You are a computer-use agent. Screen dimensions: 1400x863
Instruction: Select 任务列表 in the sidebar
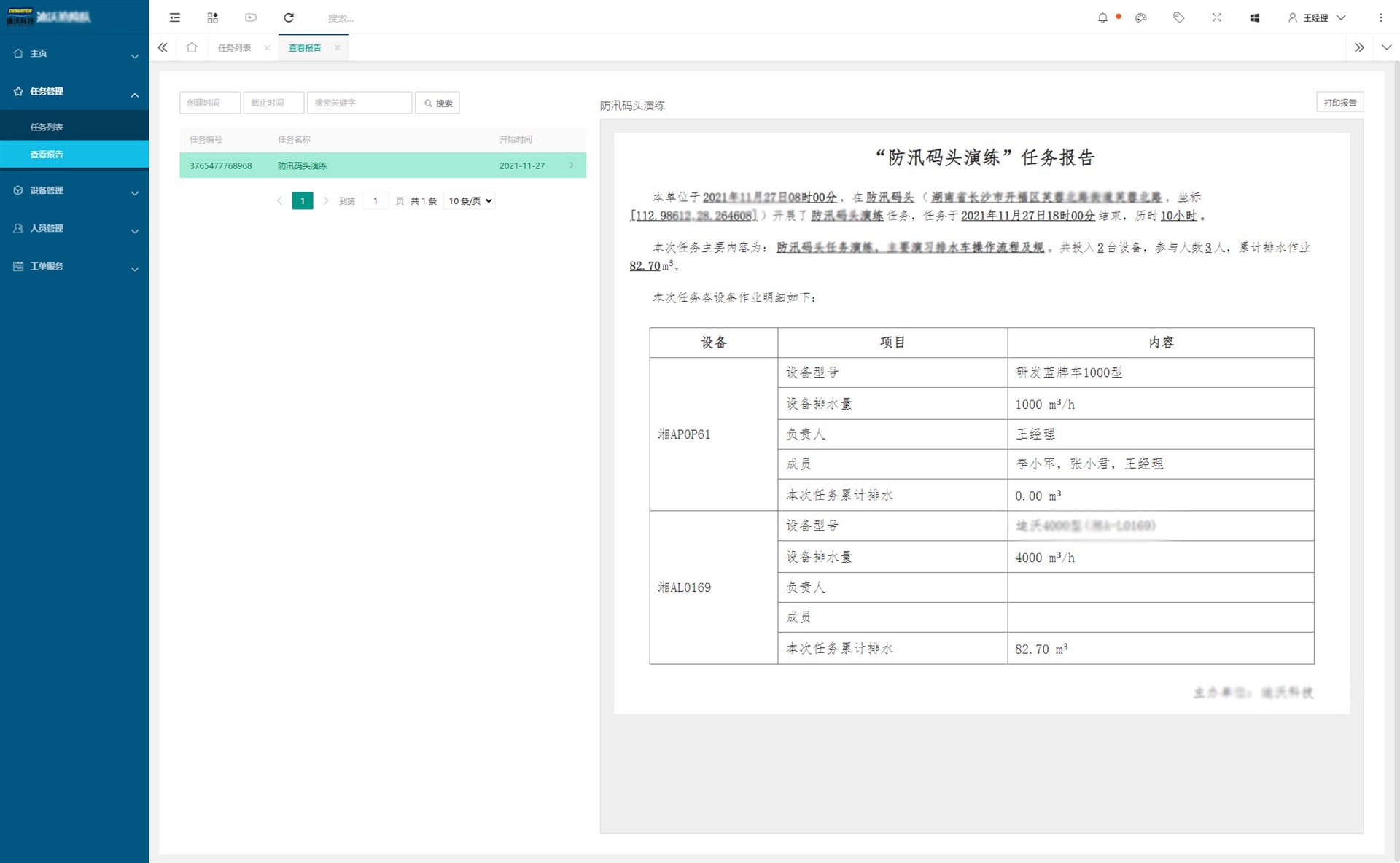(x=47, y=127)
